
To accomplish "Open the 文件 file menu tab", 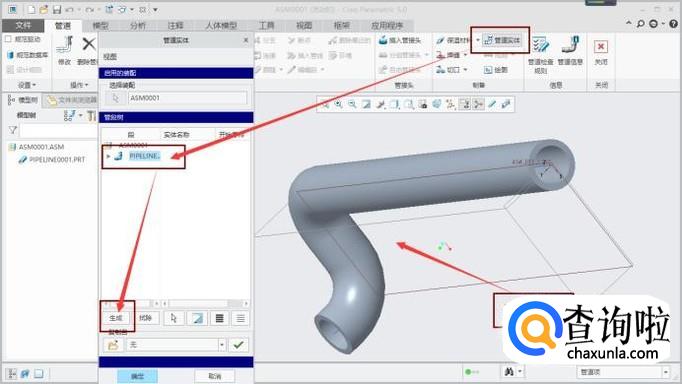I will 23,26.
